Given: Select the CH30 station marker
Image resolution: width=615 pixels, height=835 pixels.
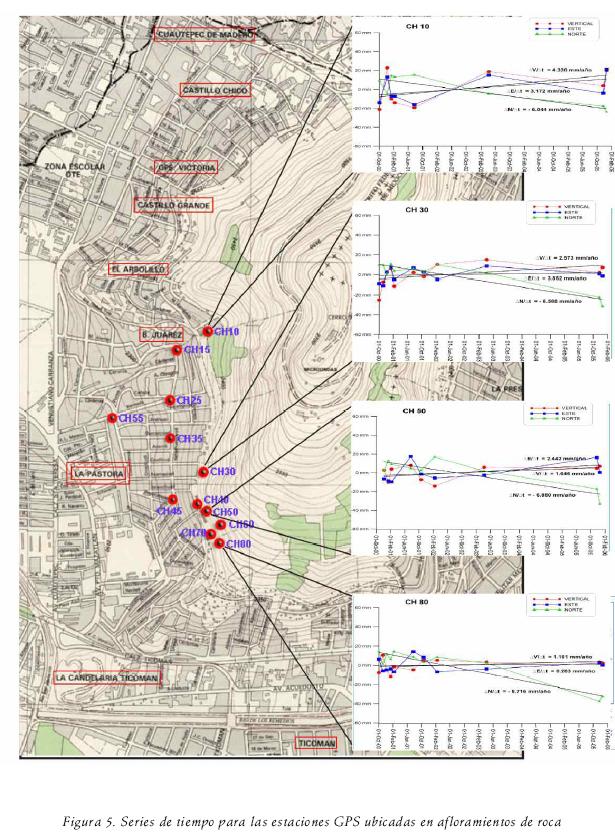Looking at the screenshot, I should [x=203, y=471].
